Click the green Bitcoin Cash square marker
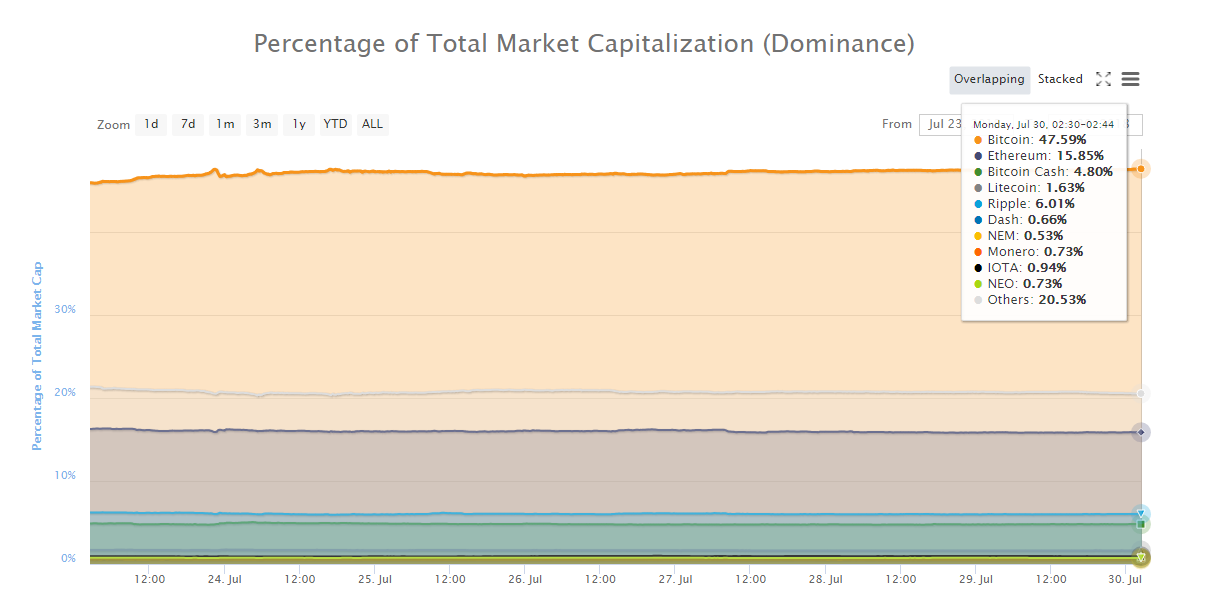1213x598 pixels. (x=1141, y=524)
